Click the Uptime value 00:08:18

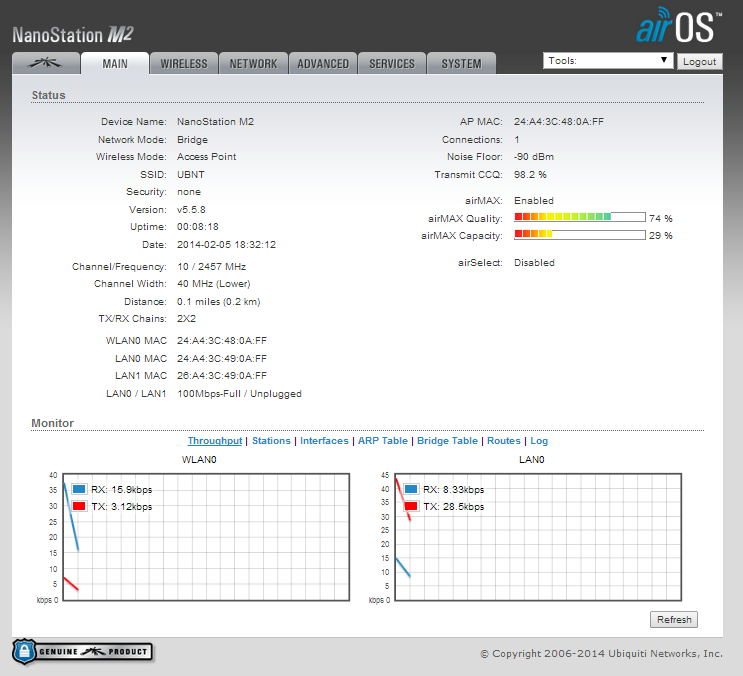(198, 227)
